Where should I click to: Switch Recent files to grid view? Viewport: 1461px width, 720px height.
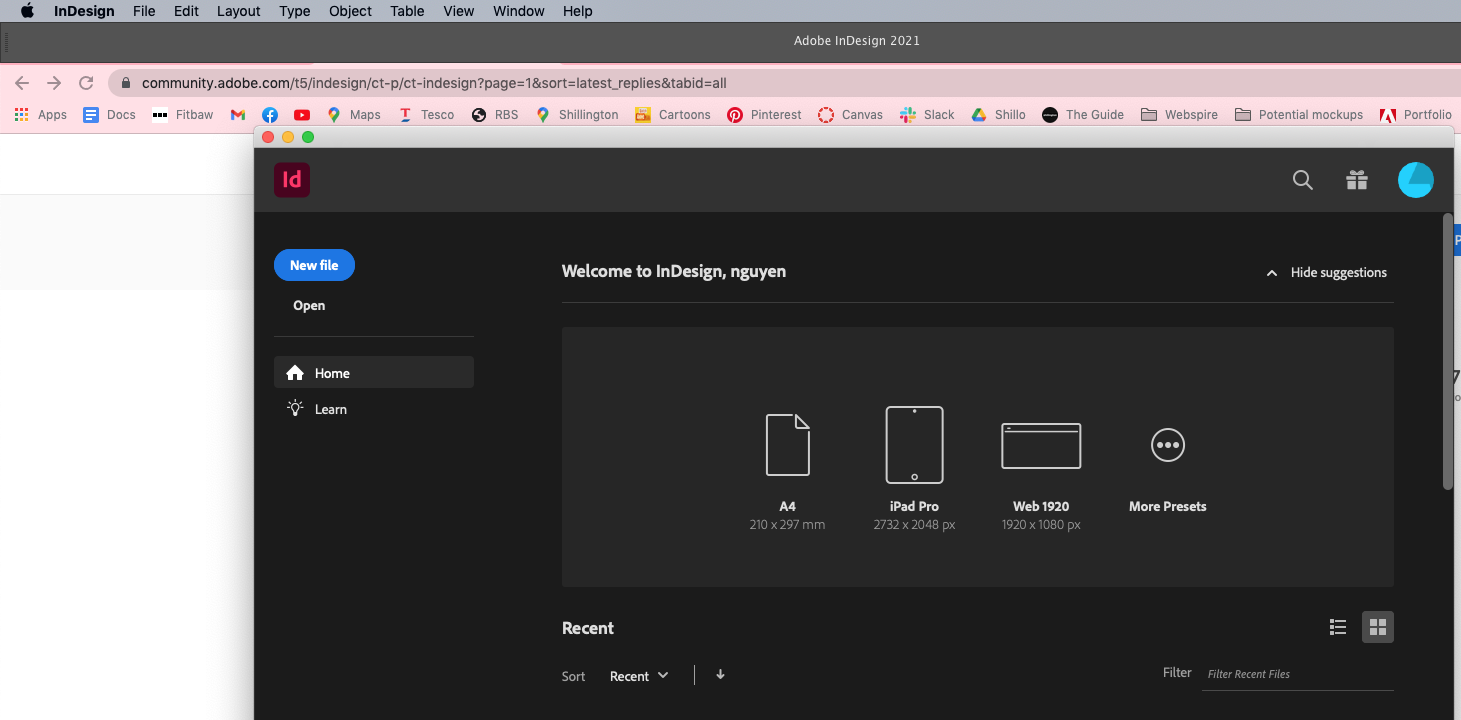[x=1377, y=627]
